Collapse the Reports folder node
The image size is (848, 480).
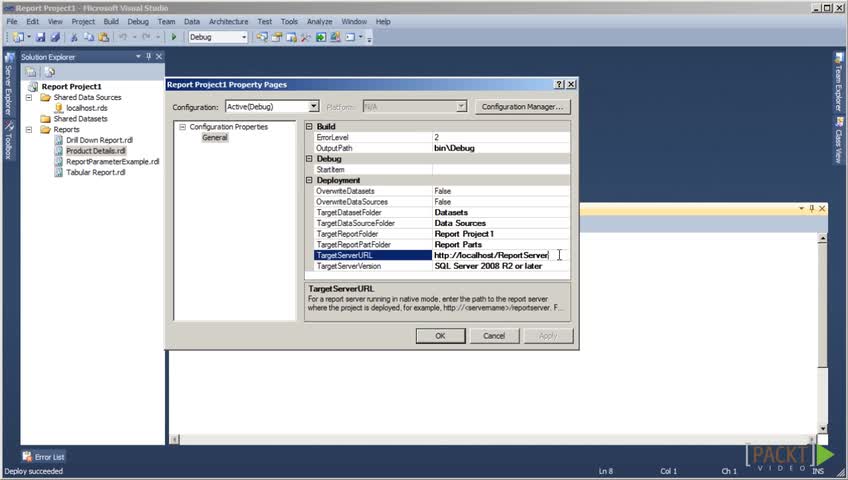[x=29, y=130]
